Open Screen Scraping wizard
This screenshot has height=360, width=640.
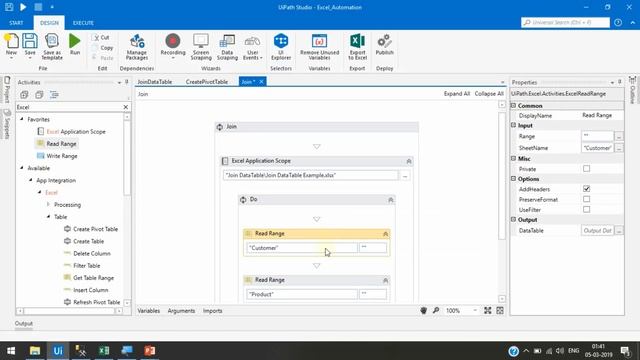(201, 47)
